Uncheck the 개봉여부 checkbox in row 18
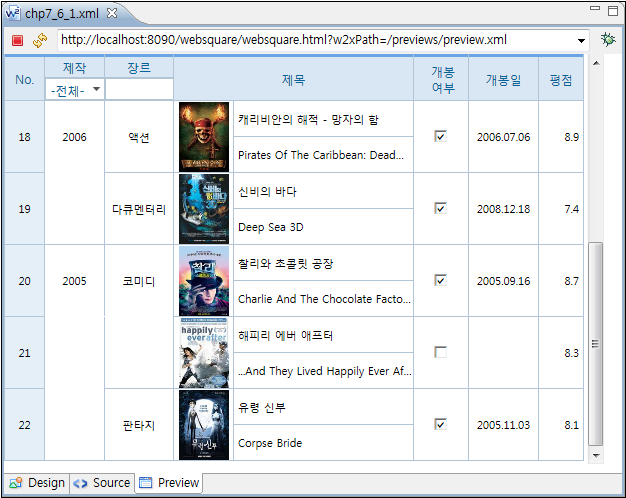626x498 pixels. pyautogui.click(x=440, y=136)
